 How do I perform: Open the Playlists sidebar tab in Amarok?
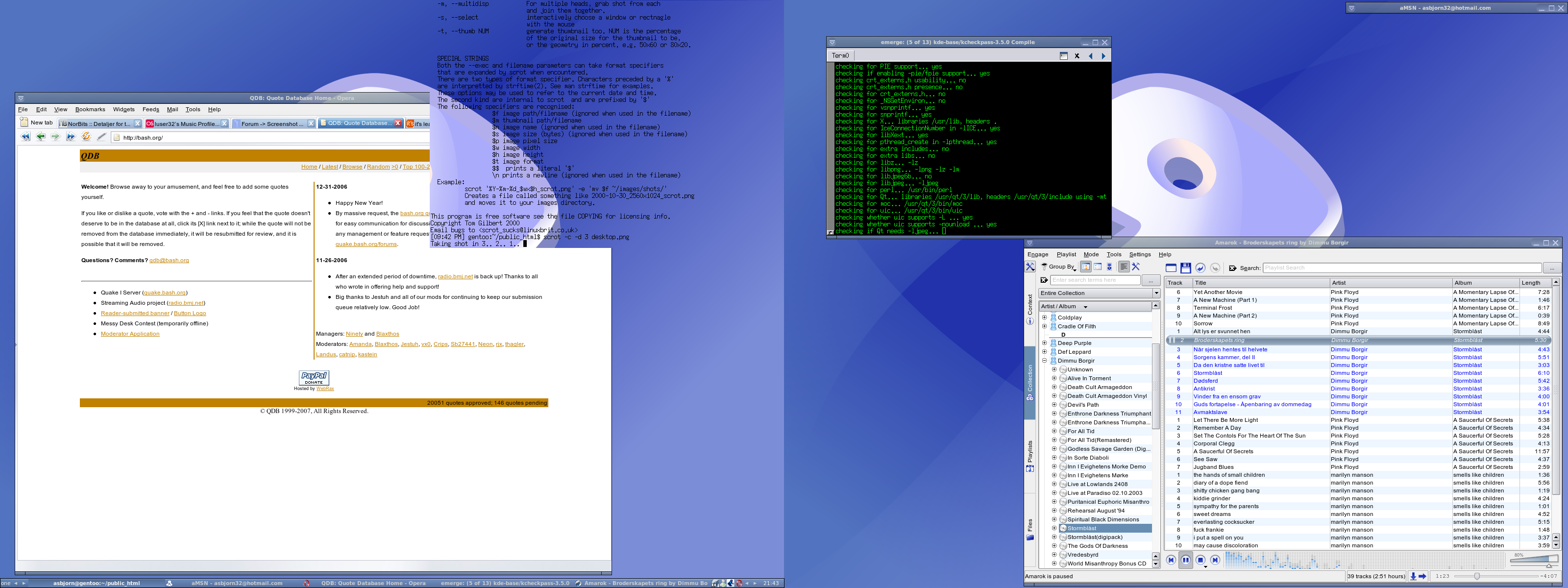[1030, 456]
